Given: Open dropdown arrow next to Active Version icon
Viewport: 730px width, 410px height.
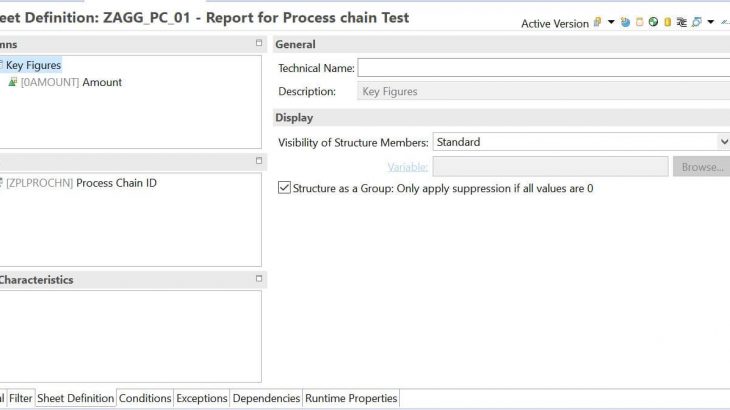Looking at the screenshot, I should pyautogui.click(x=610, y=22).
